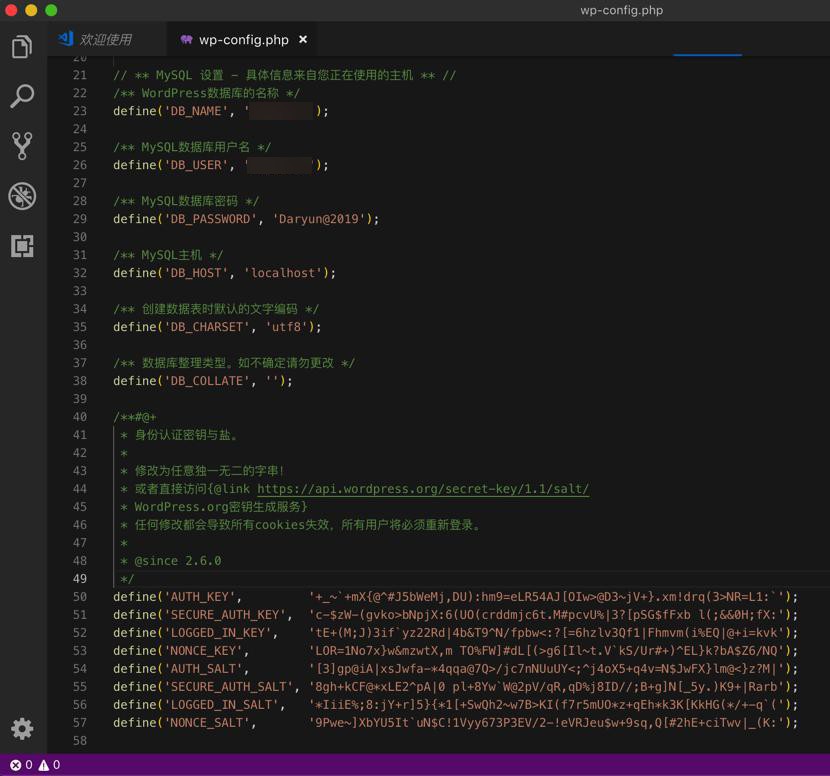Open the api.wordpress.org secret-key salt link
Image resolution: width=830 pixels, height=776 pixels.
tap(423, 489)
